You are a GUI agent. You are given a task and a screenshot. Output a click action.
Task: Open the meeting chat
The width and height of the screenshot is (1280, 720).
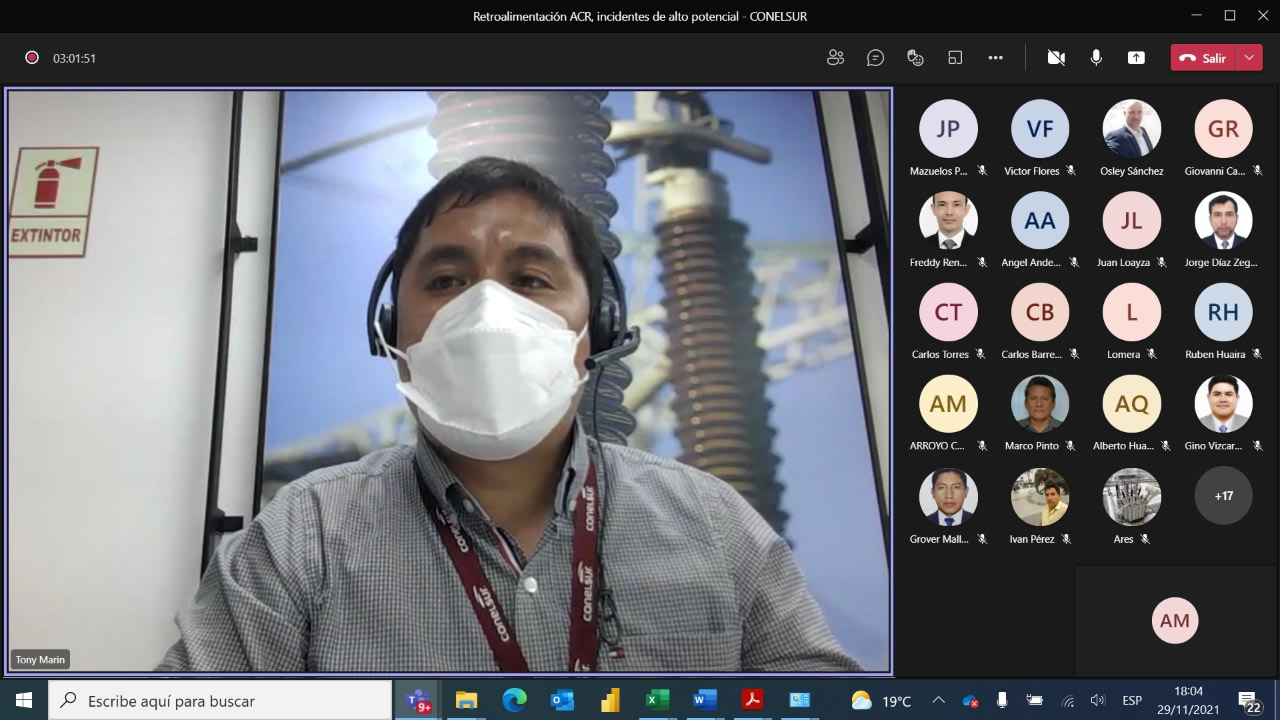pyautogui.click(x=875, y=58)
